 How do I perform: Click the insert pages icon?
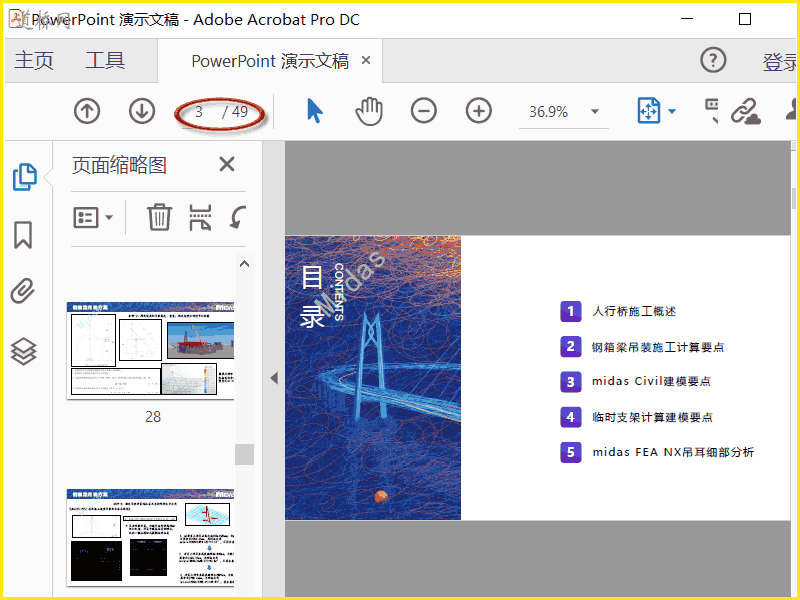tap(200, 218)
